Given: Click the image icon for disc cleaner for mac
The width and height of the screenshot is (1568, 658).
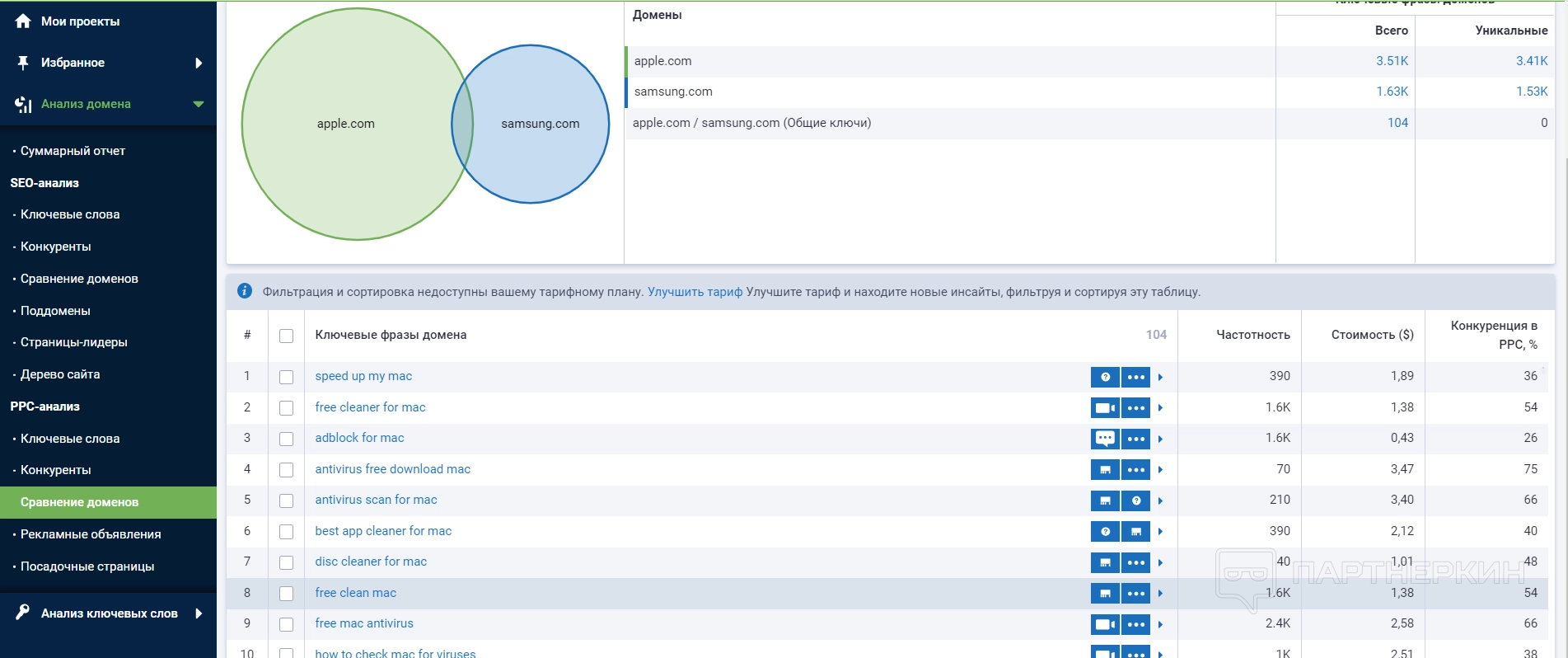Looking at the screenshot, I should pos(1105,562).
